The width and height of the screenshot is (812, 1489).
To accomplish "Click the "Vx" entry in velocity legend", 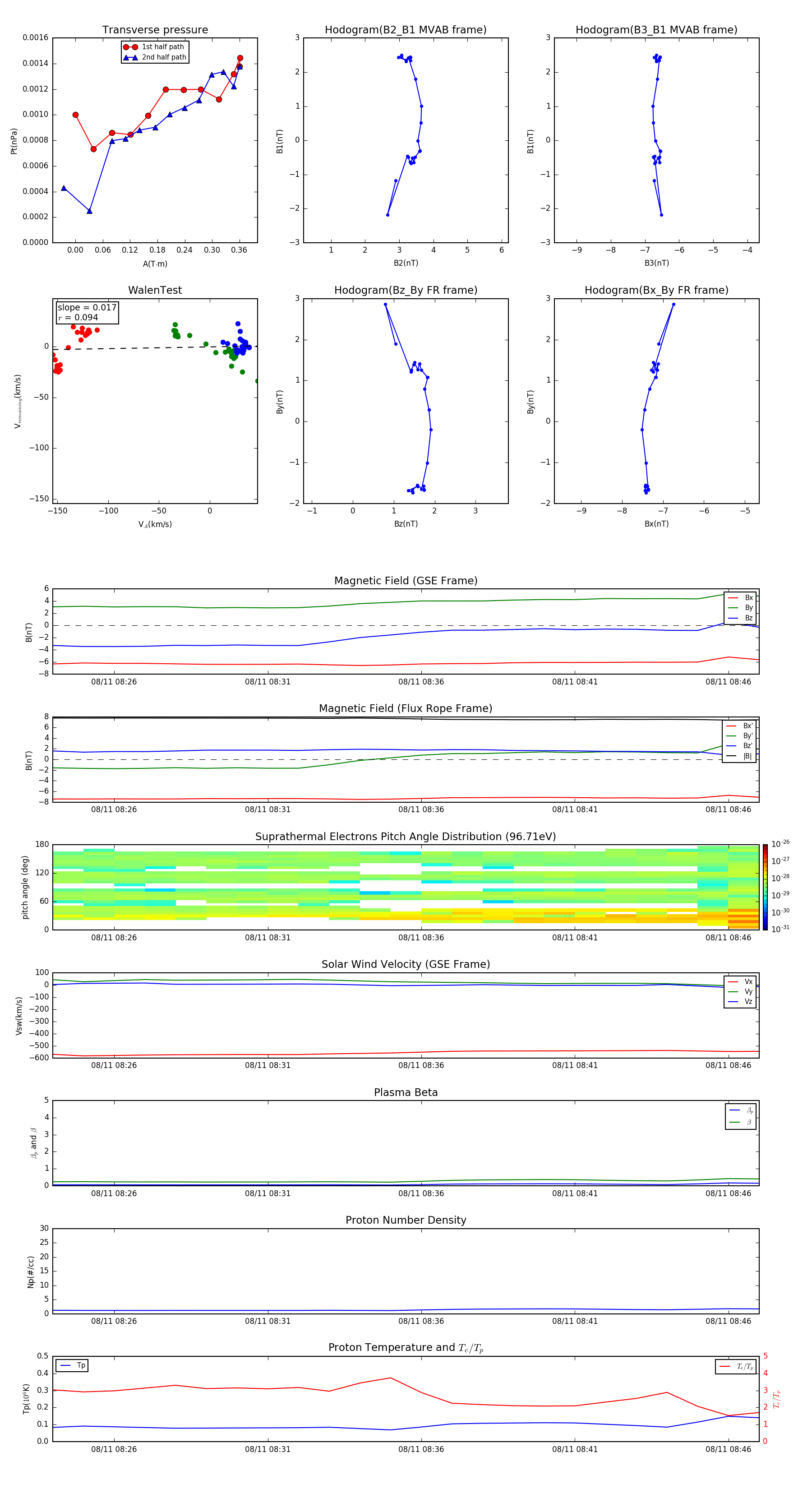I will coord(740,981).
